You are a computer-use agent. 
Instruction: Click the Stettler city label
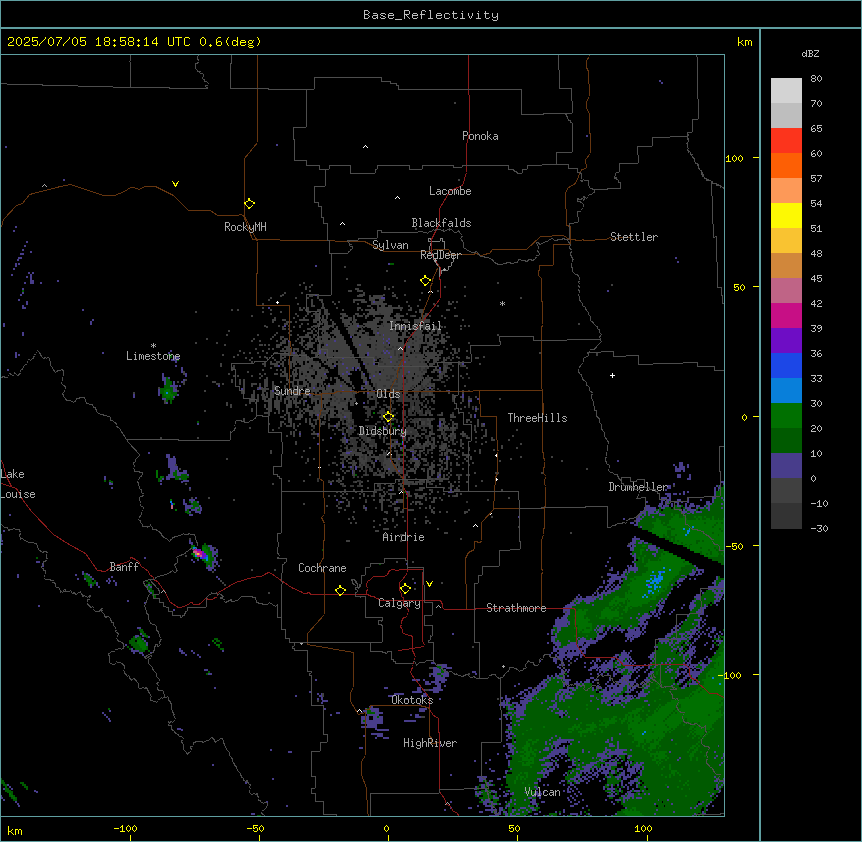(x=634, y=237)
